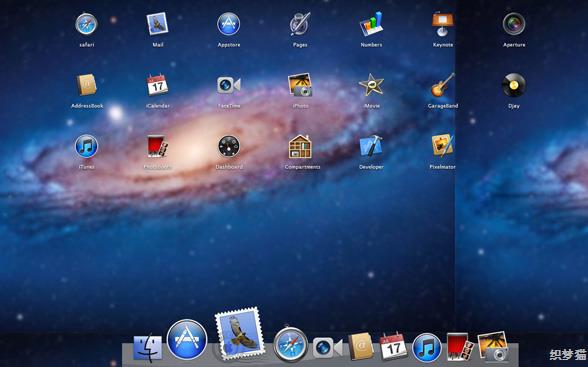
Task: Launch the Pixelmator app
Action: click(x=442, y=145)
